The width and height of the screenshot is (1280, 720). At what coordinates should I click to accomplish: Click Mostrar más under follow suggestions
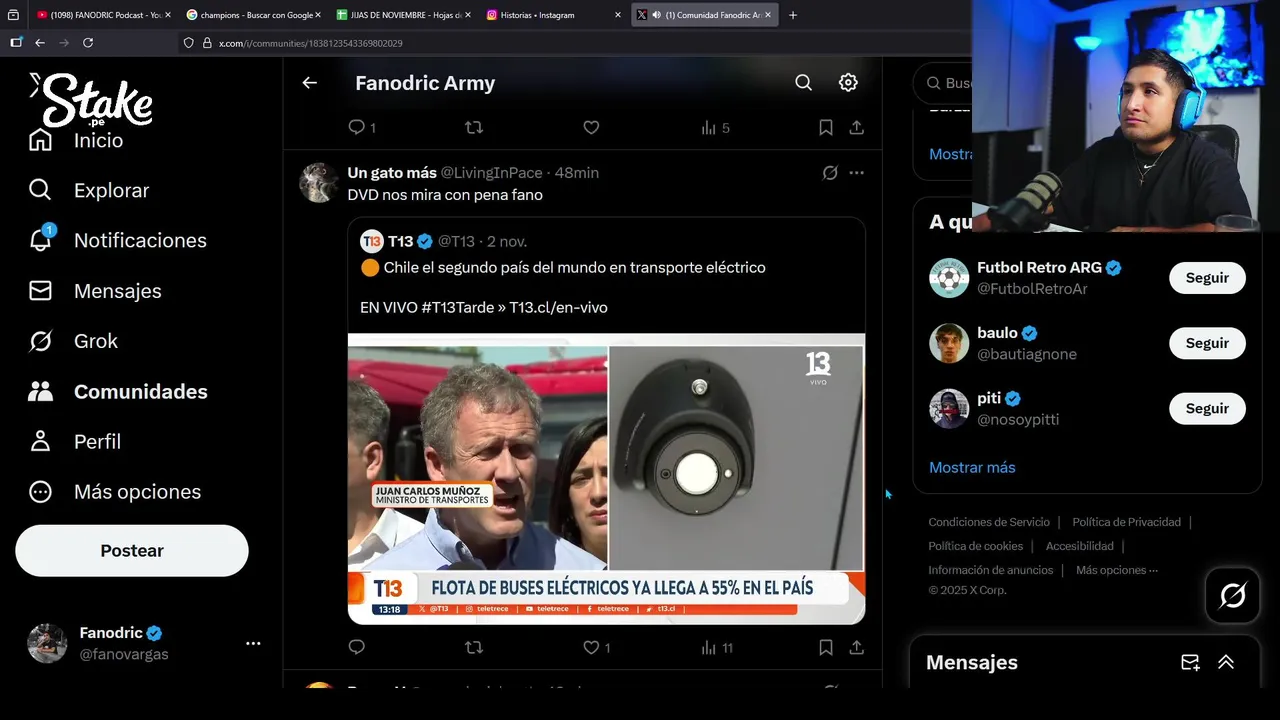(x=972, y=467)
